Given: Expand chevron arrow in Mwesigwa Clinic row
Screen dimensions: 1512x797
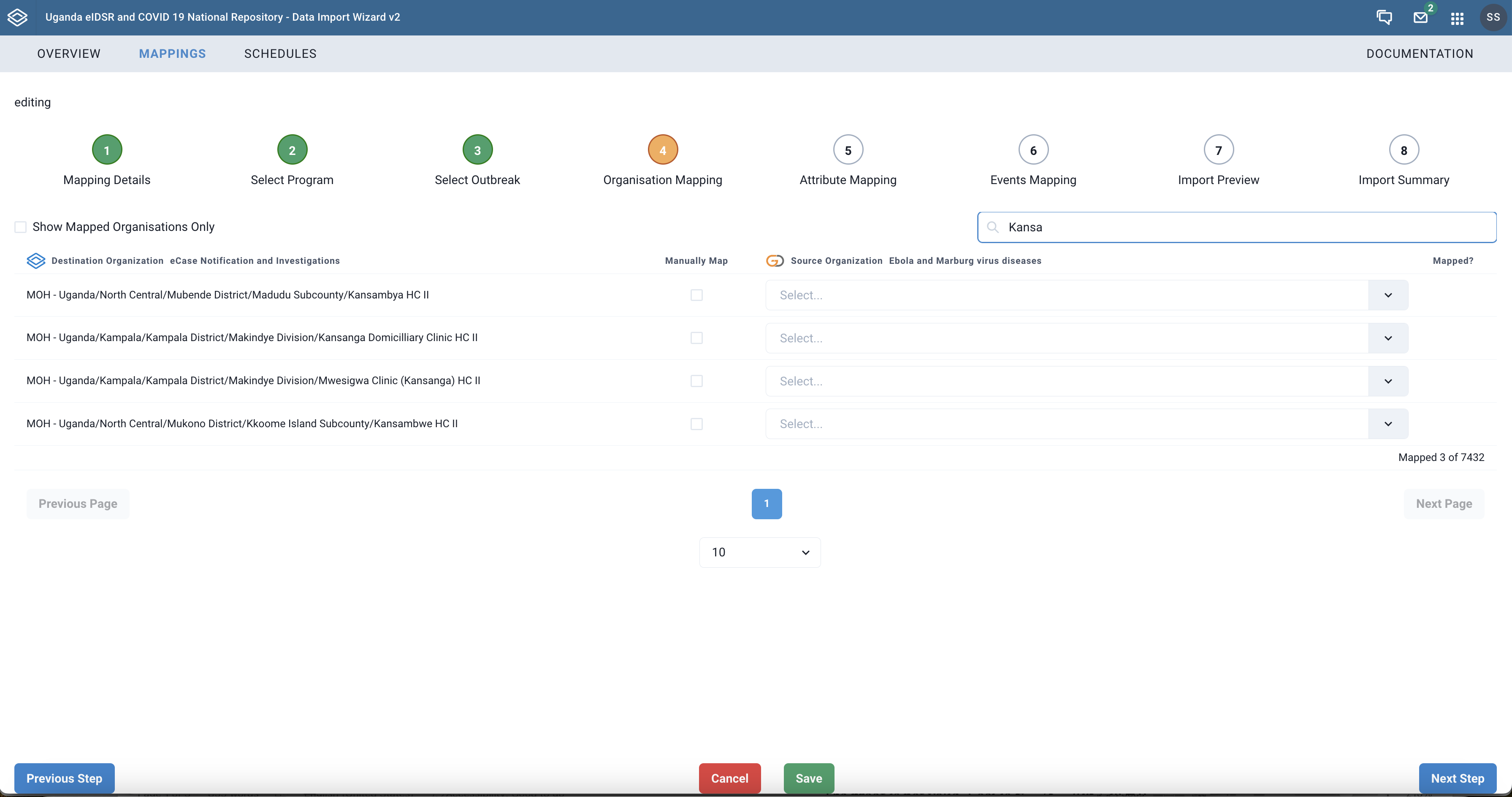Looking at the screenshot, I should point(1388,381).
